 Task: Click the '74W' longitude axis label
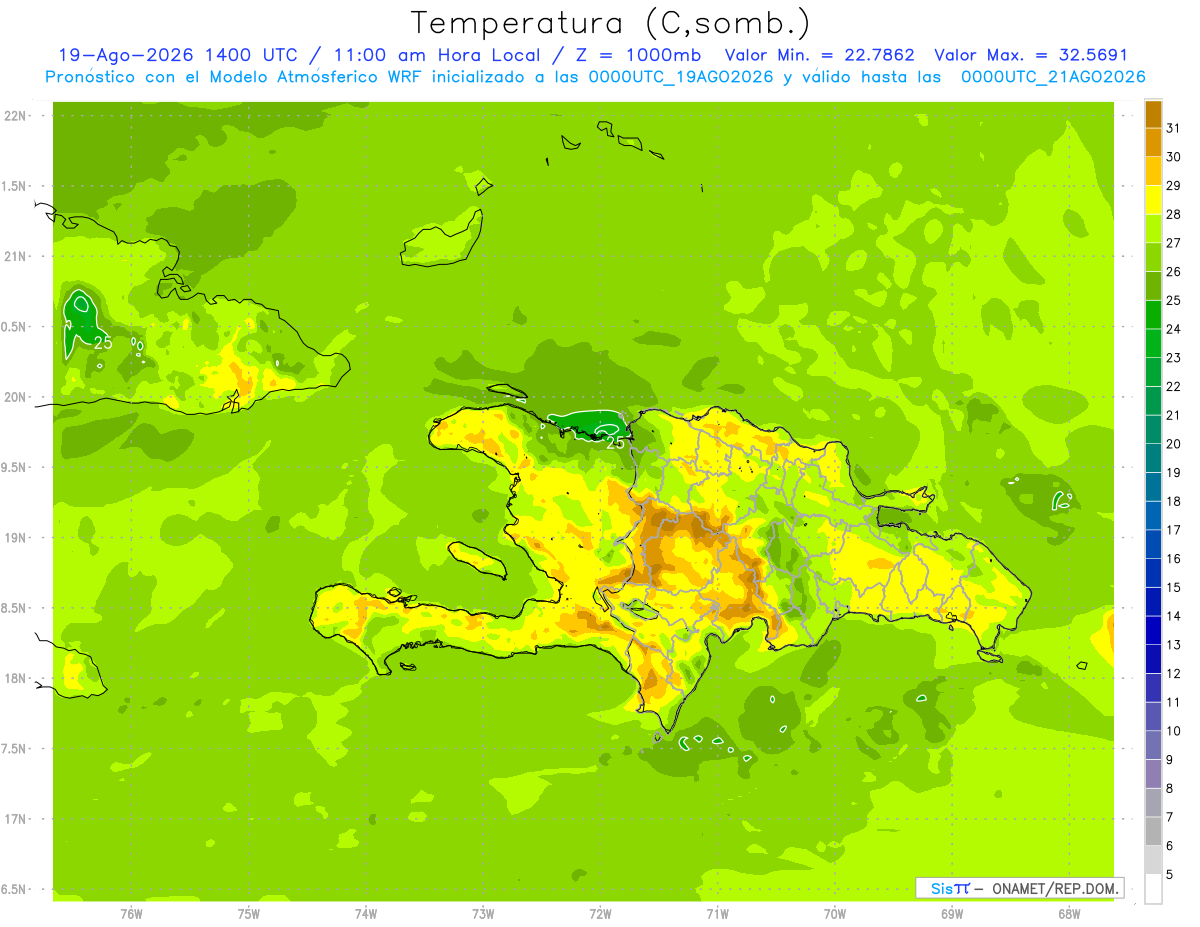(366, 913)
